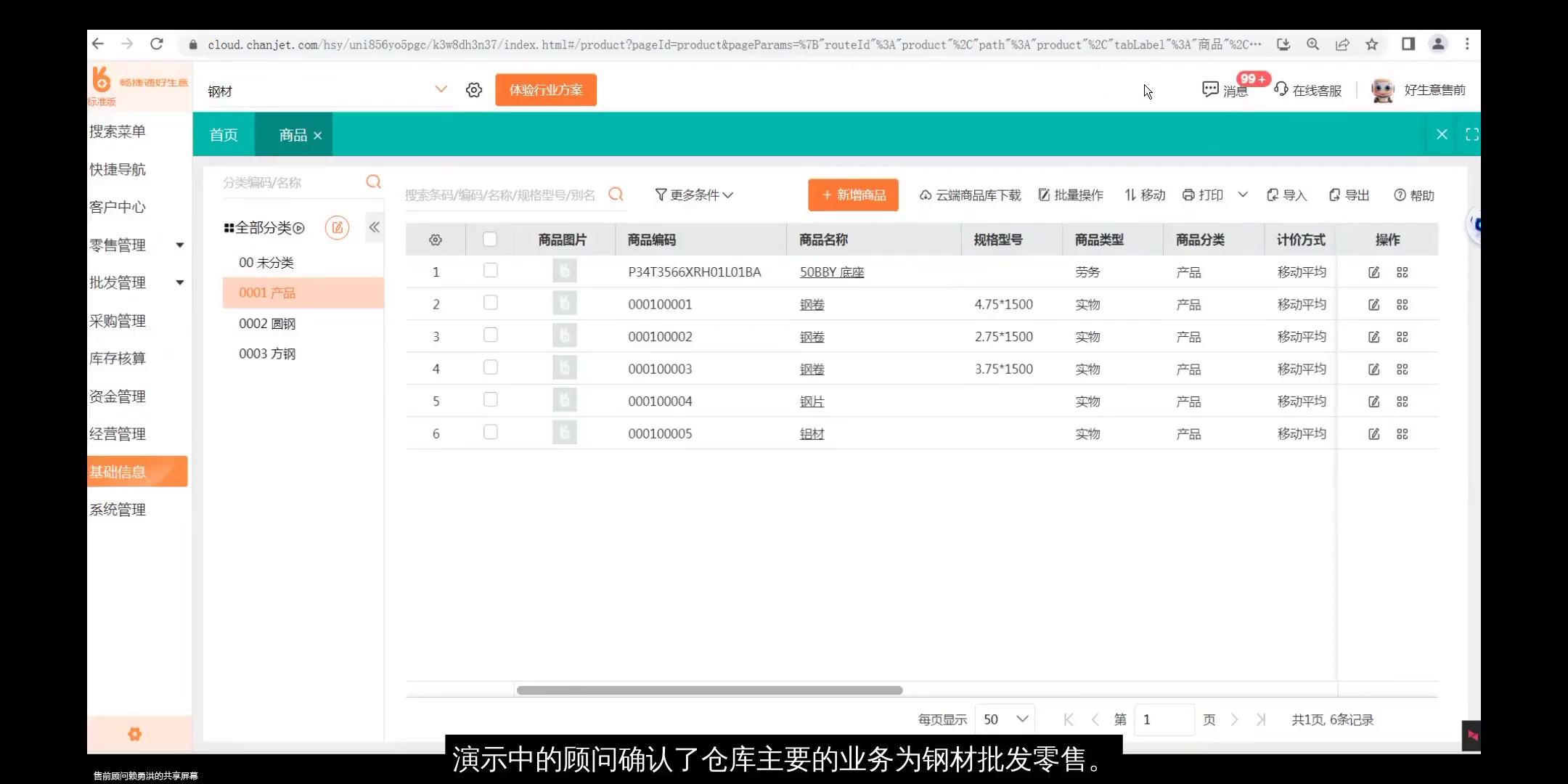Click the edit pencil icon for 铝材 row
This screenshot has height=784, width=1568.
[x=1374, y=433]
